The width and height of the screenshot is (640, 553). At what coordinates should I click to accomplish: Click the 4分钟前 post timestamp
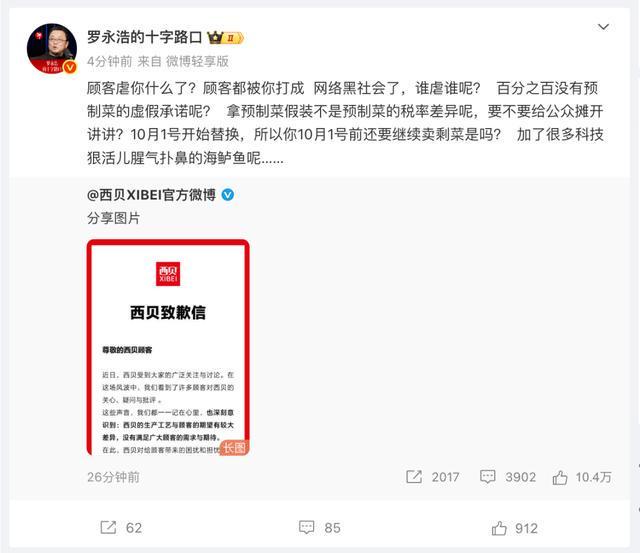pyautogui.click(x=109, y=62)
